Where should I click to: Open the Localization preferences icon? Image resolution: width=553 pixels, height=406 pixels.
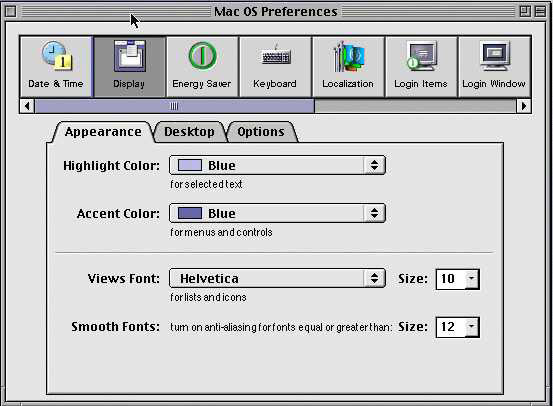(x=348, y=66)
